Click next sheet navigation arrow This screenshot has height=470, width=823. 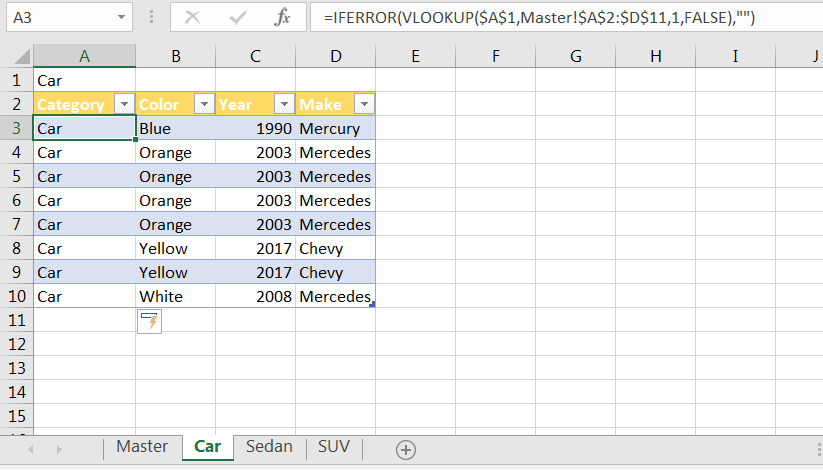(x=59, y=450)
